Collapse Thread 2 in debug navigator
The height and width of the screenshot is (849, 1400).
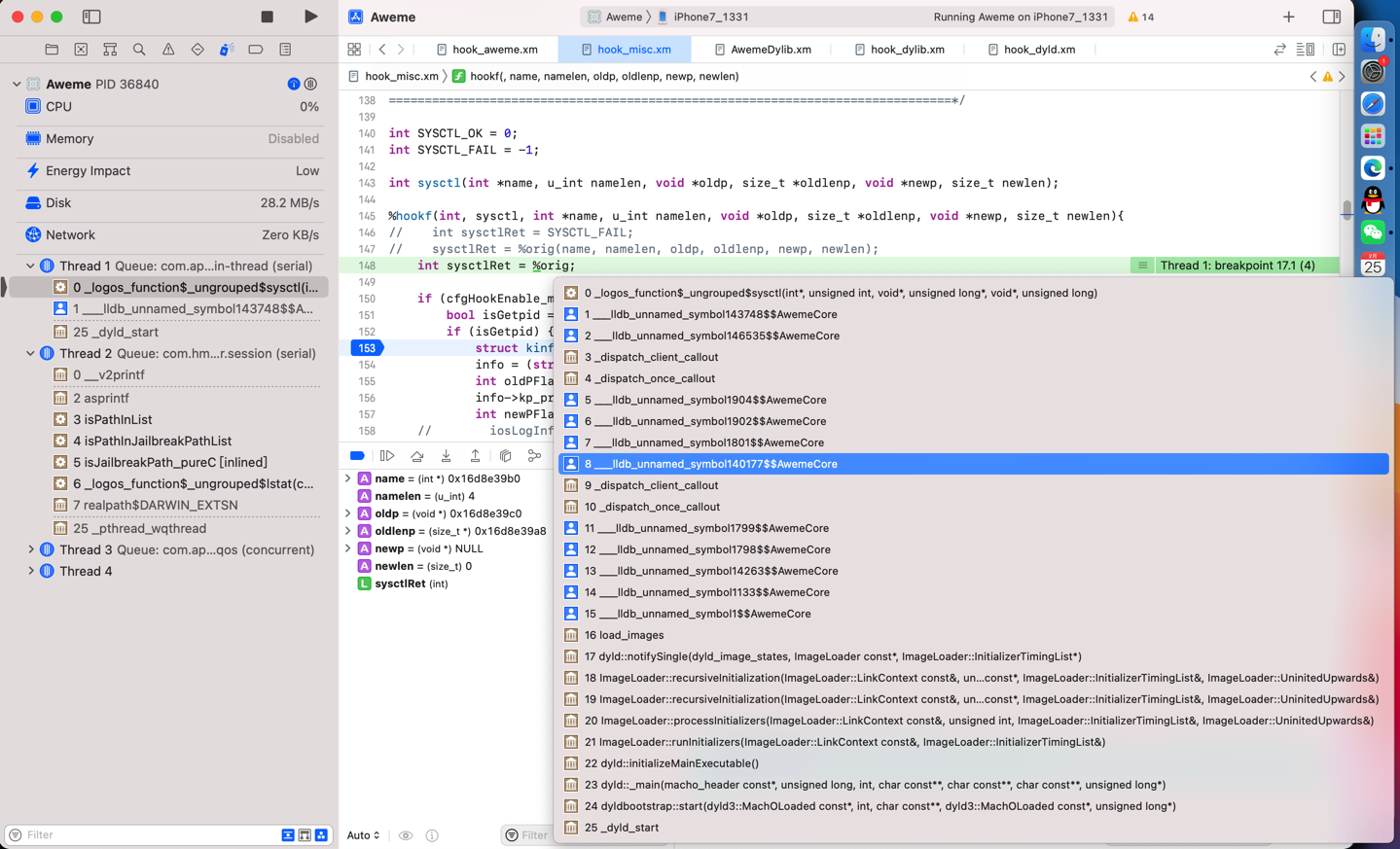point(30,353)
